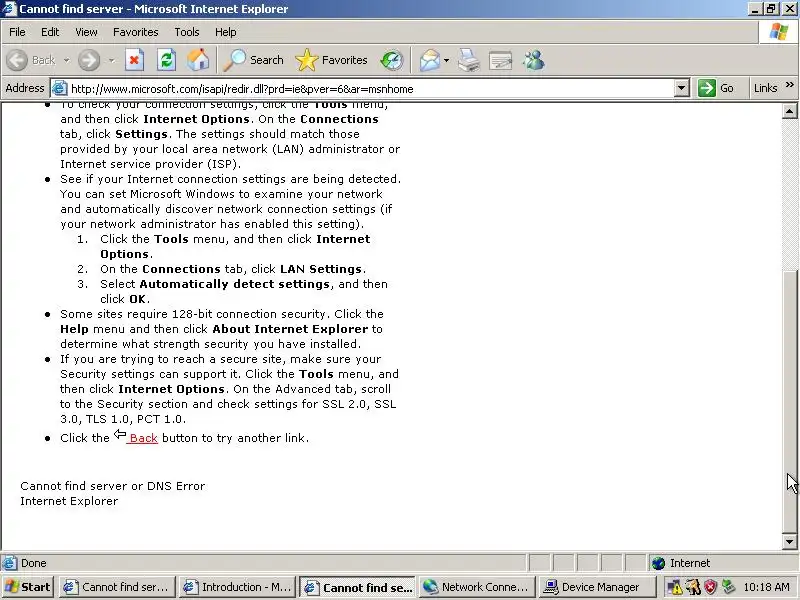Print the page with printer icon
Screen dimensions: 800x600
[468, 60]
